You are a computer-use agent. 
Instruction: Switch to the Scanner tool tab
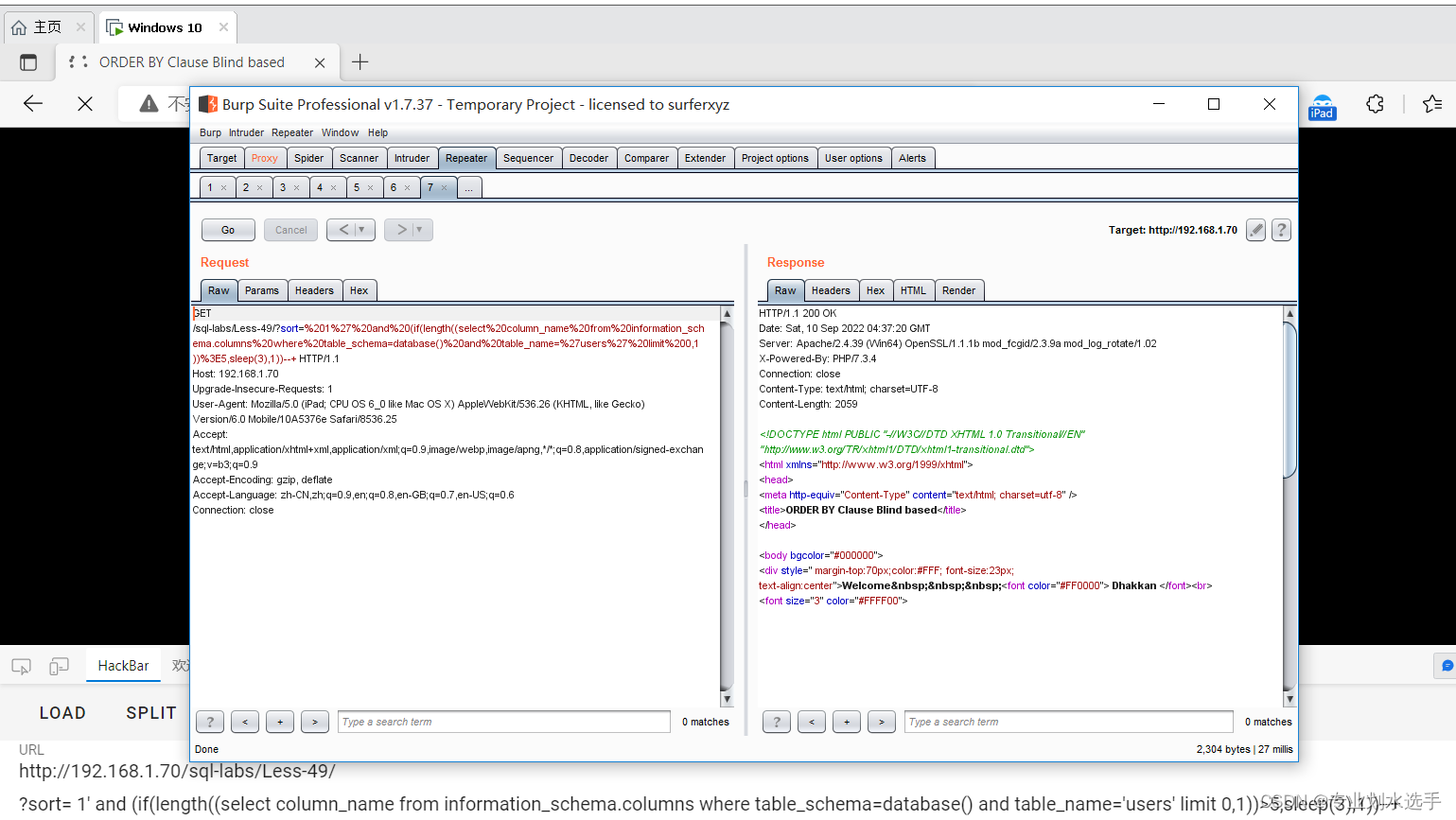click(x=359, y=158)
